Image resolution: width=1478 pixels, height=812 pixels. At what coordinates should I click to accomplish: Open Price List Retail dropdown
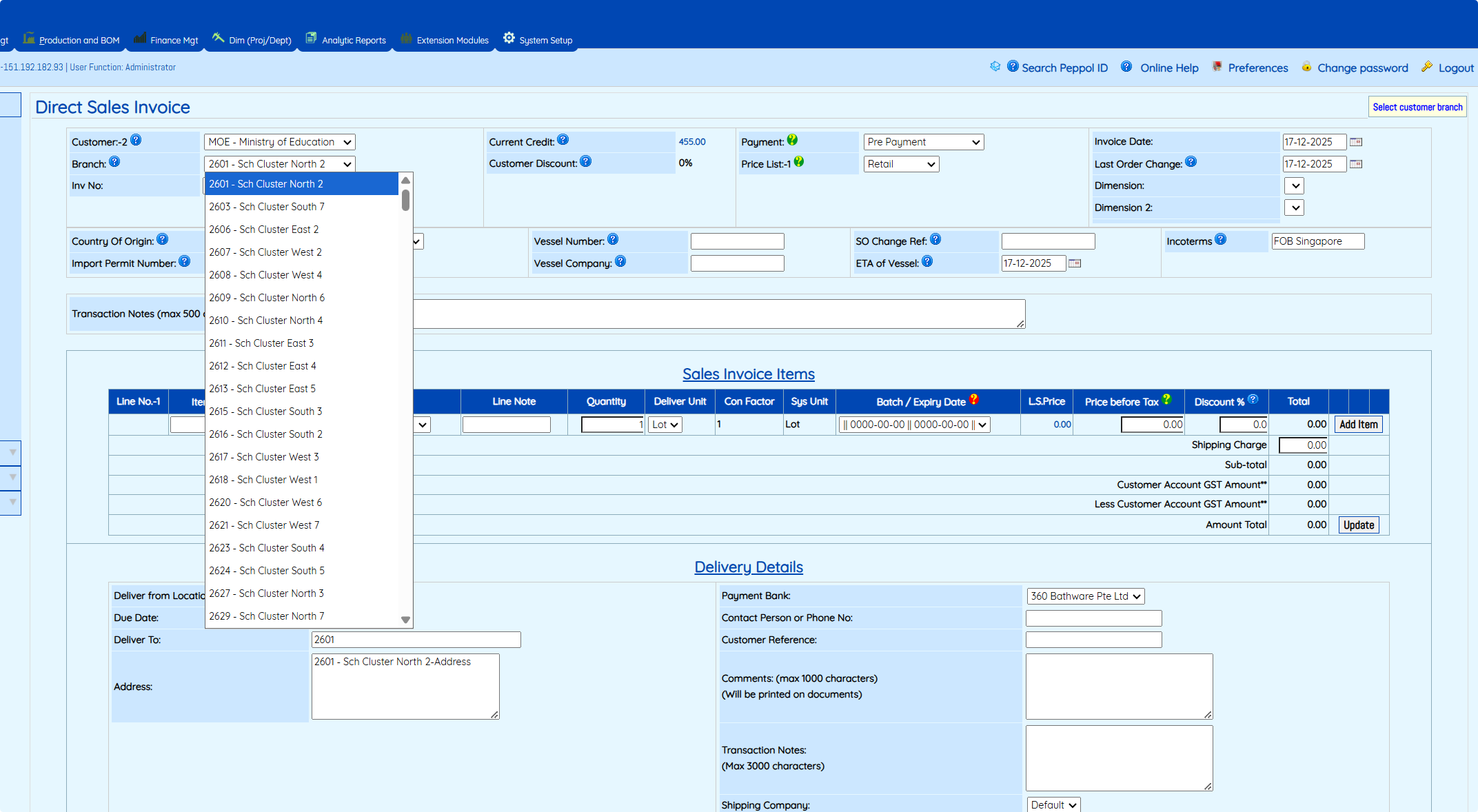[x=900, y=164]
